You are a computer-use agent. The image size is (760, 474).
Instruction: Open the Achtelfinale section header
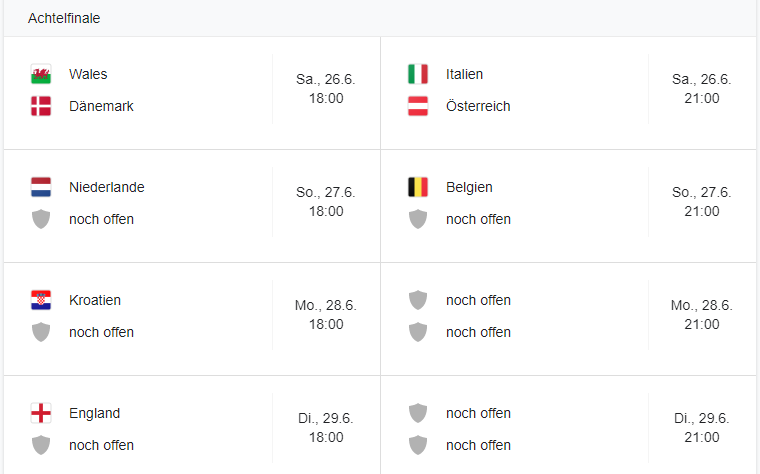(64, 18)
